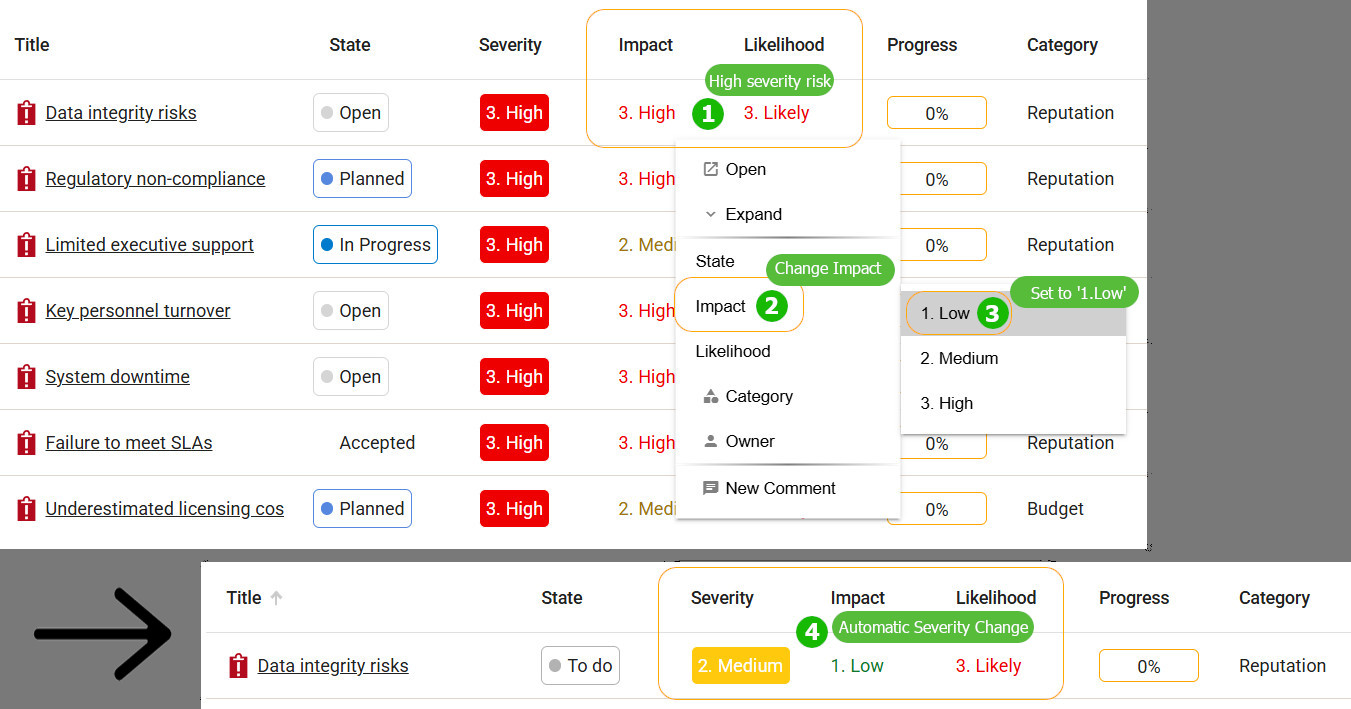Click the Category shapes icon in menu
1351x709 pixels.
[x=711, y=396]
